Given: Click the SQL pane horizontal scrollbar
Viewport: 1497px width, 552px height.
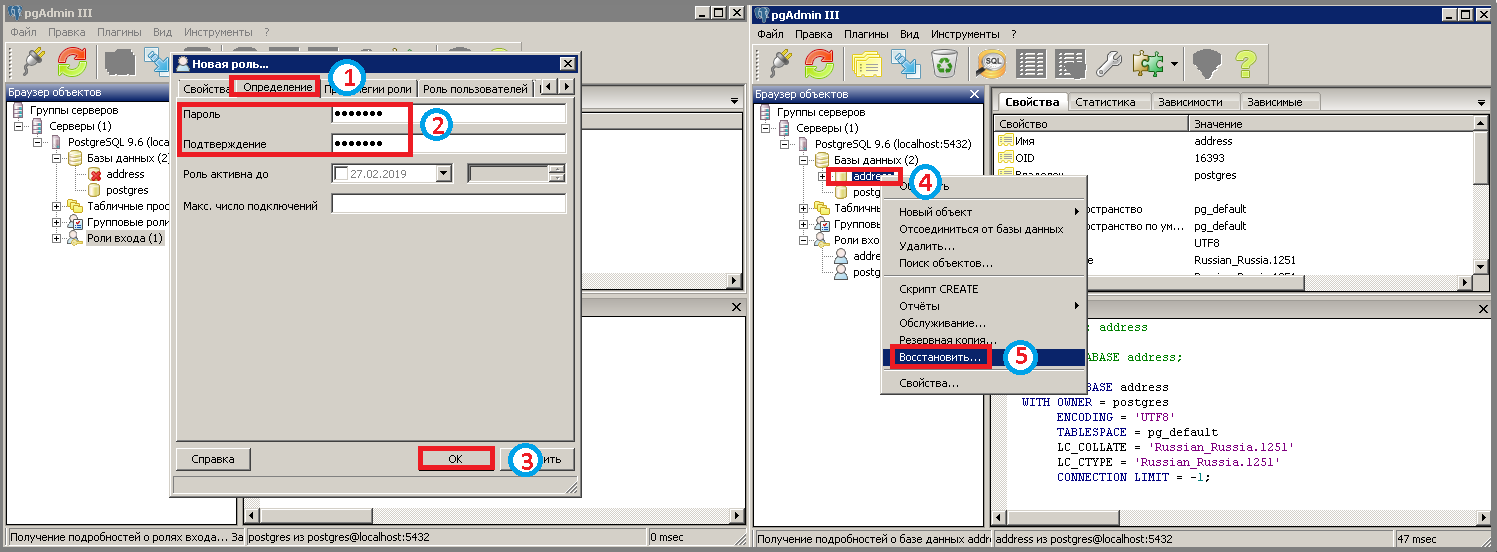Looking at the screenshot, I should 1237,520.
